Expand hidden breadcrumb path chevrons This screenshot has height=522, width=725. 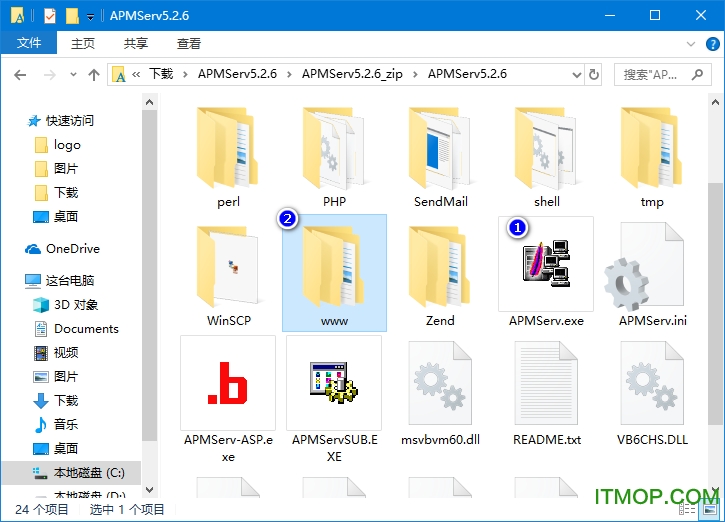pos(136,74)
